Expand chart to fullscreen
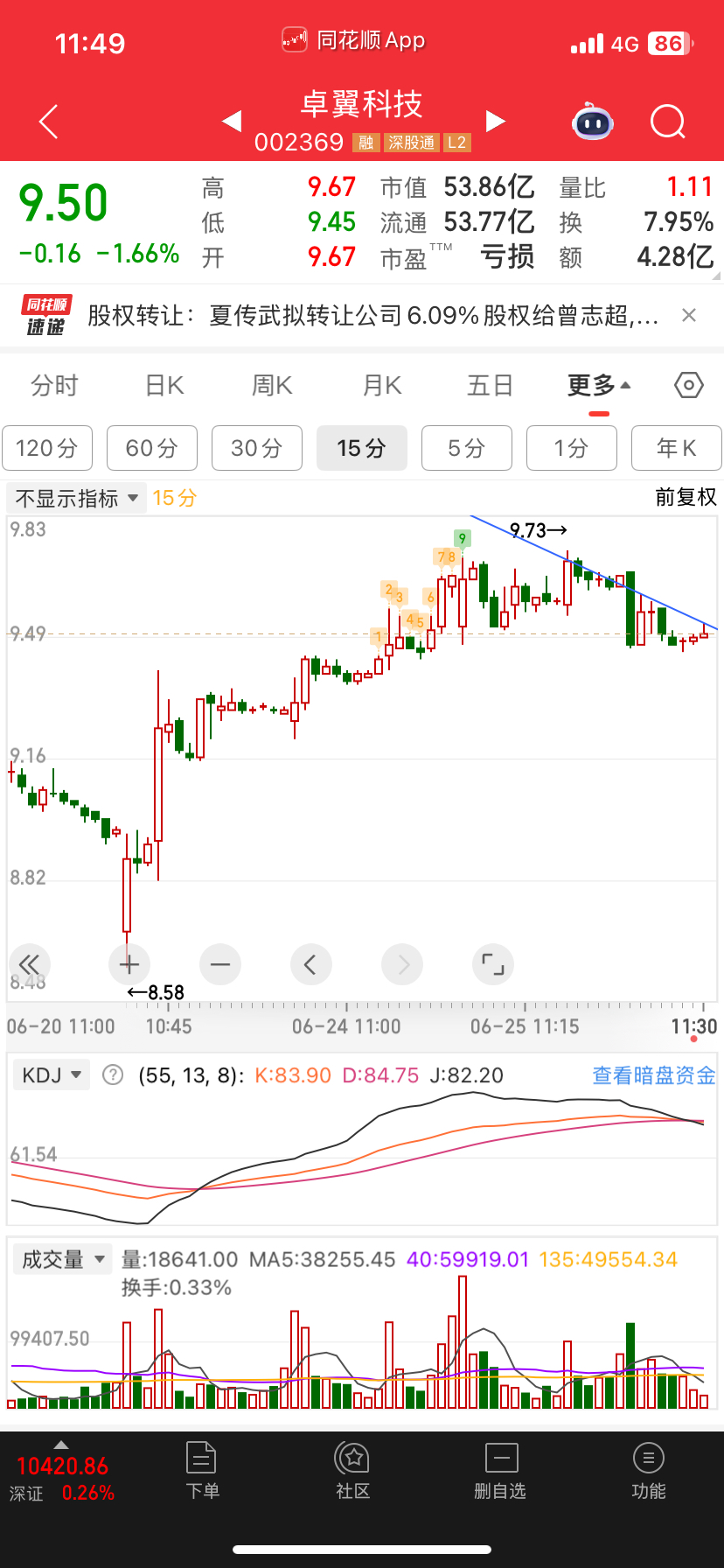 493,964
